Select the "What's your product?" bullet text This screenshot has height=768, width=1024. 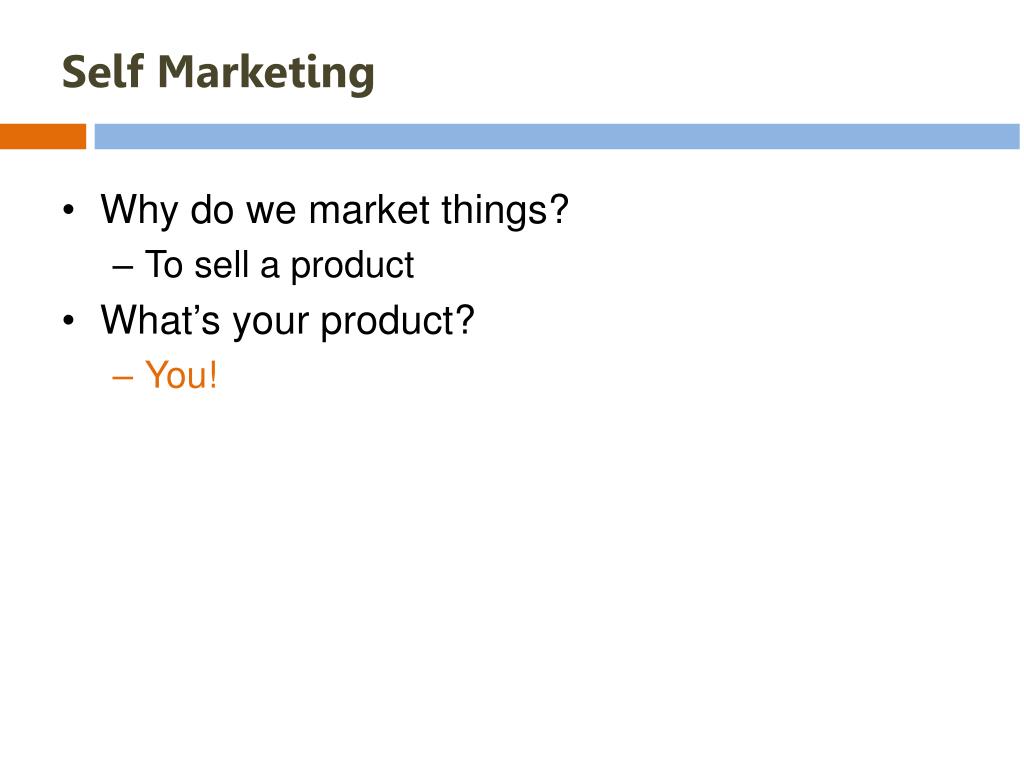287,321
